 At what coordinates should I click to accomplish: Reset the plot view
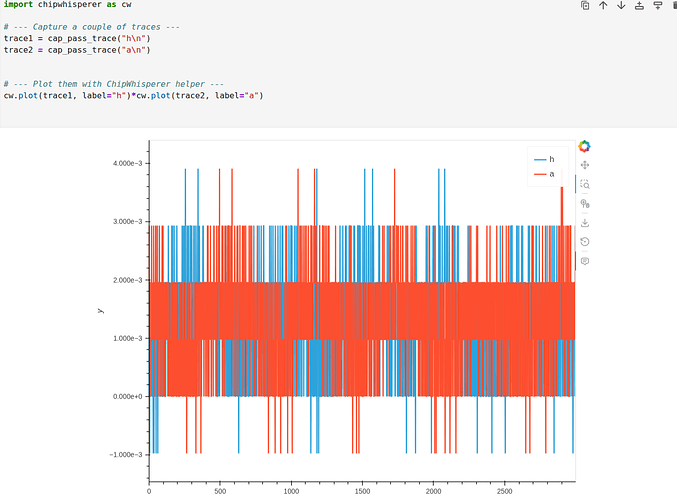584,242
